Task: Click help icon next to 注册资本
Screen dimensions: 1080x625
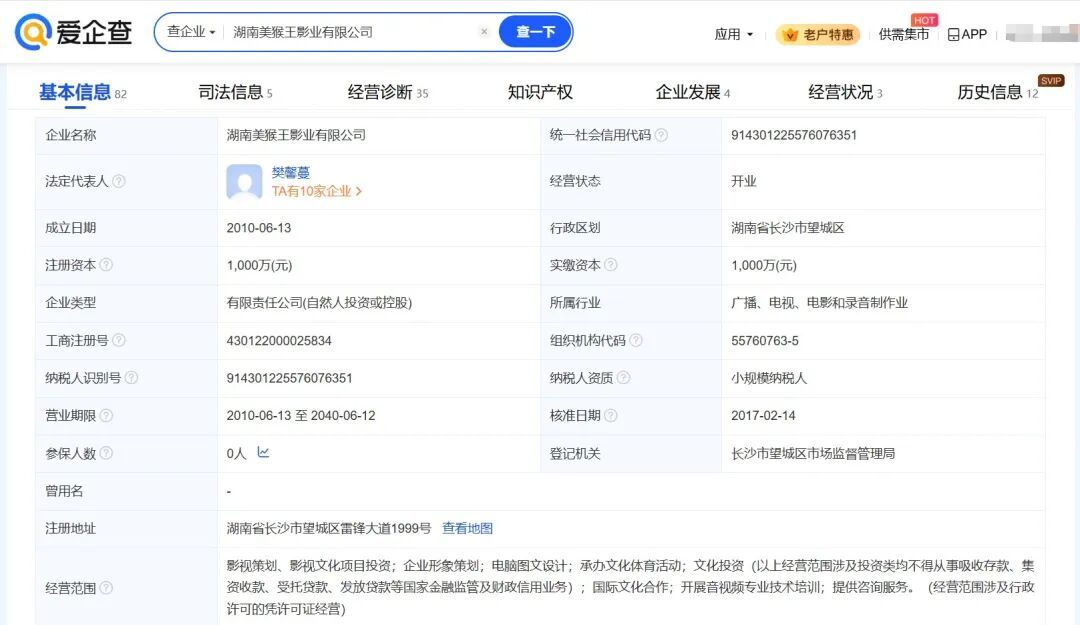Action: click(x=106, y=265)
